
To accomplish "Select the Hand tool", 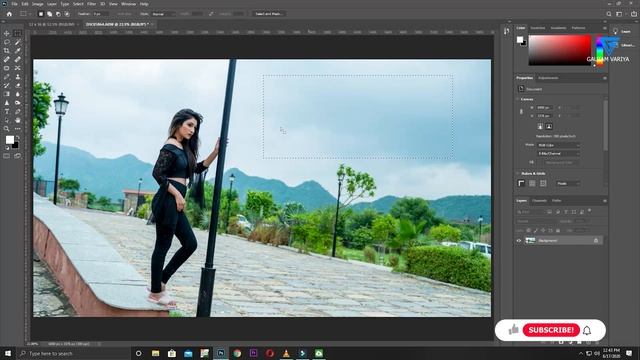I will [x=18, y=120].
